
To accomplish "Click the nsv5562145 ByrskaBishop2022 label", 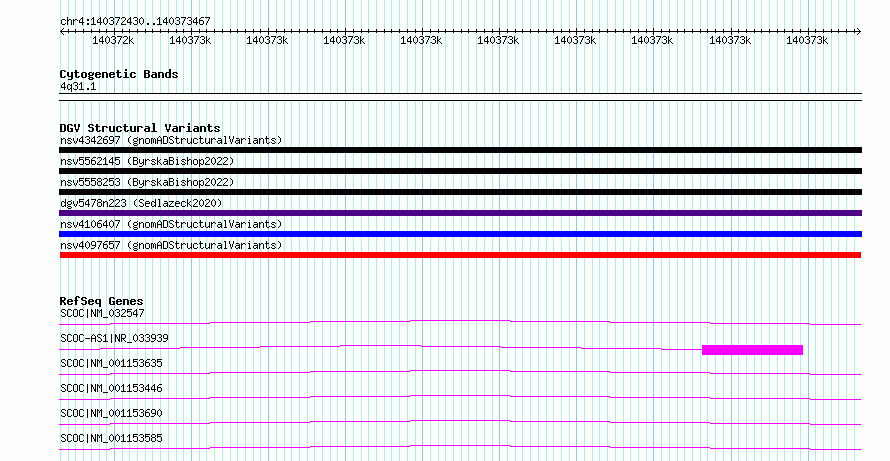I will (147, 161).
